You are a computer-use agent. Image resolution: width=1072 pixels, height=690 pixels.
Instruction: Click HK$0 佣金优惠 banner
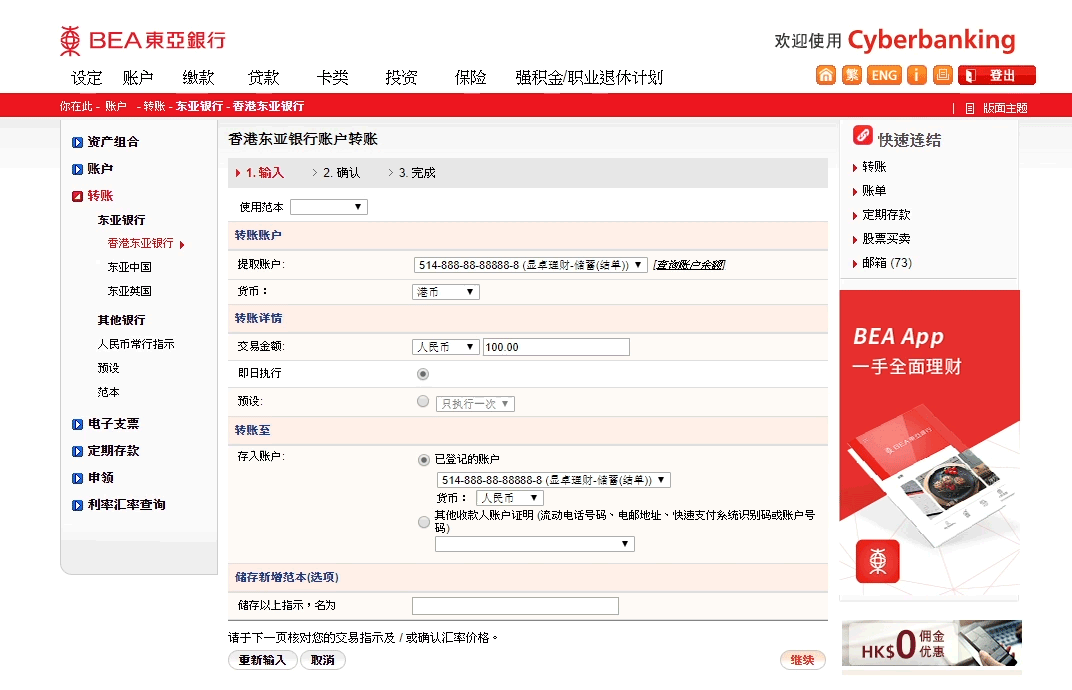click(932, 643)
